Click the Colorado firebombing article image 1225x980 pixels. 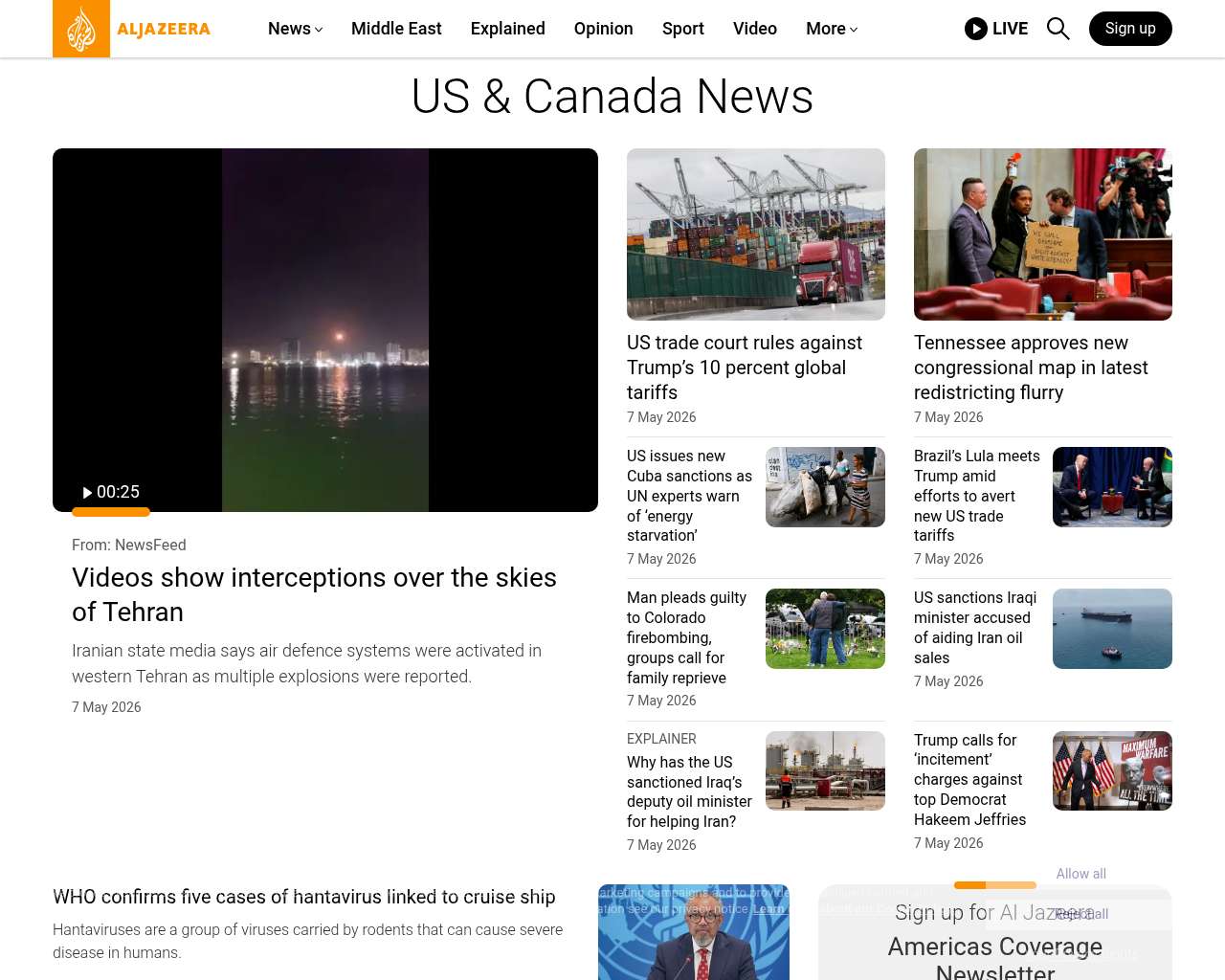coord(825,629)
